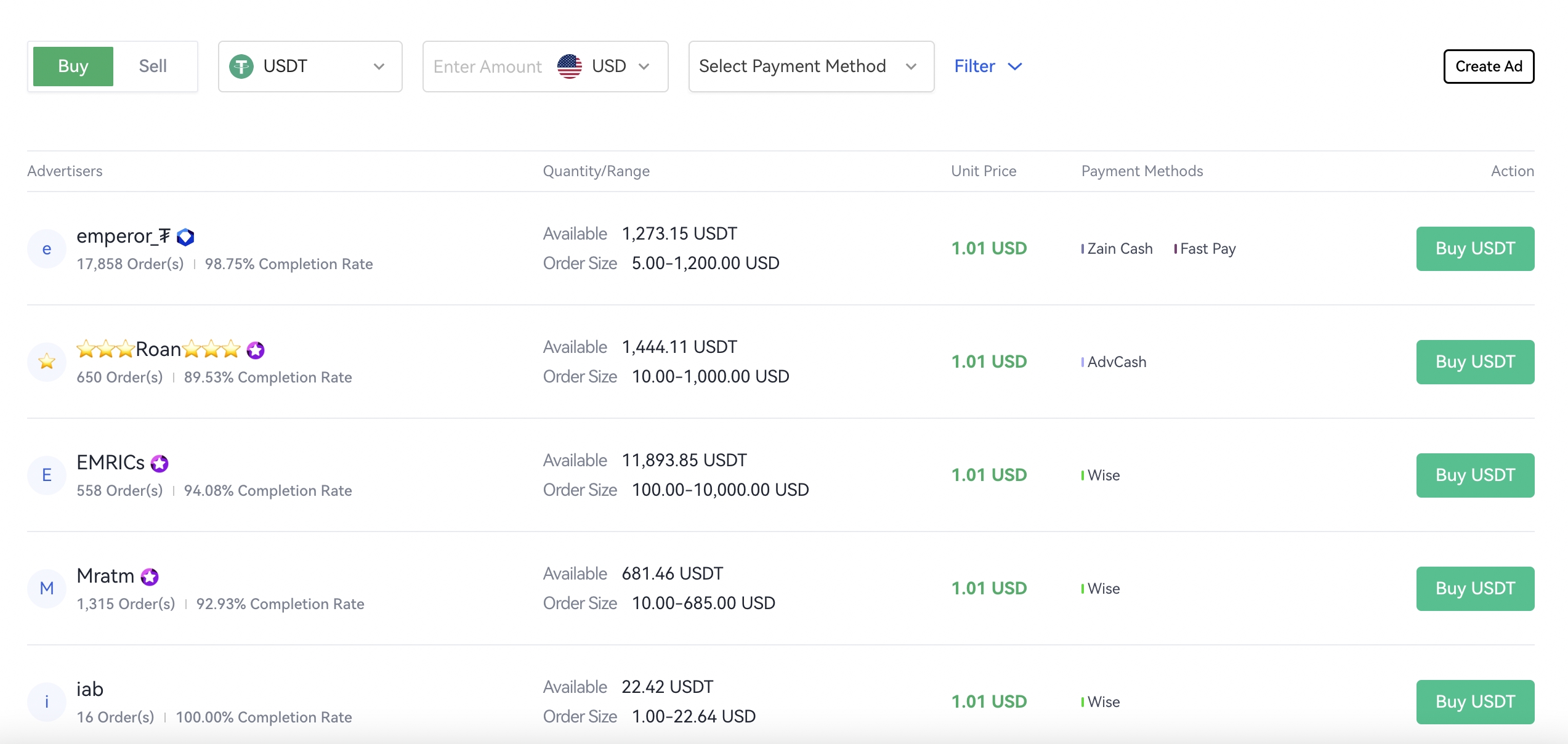
Task: Click Enter Amount input field
Action: coord(487,66)
